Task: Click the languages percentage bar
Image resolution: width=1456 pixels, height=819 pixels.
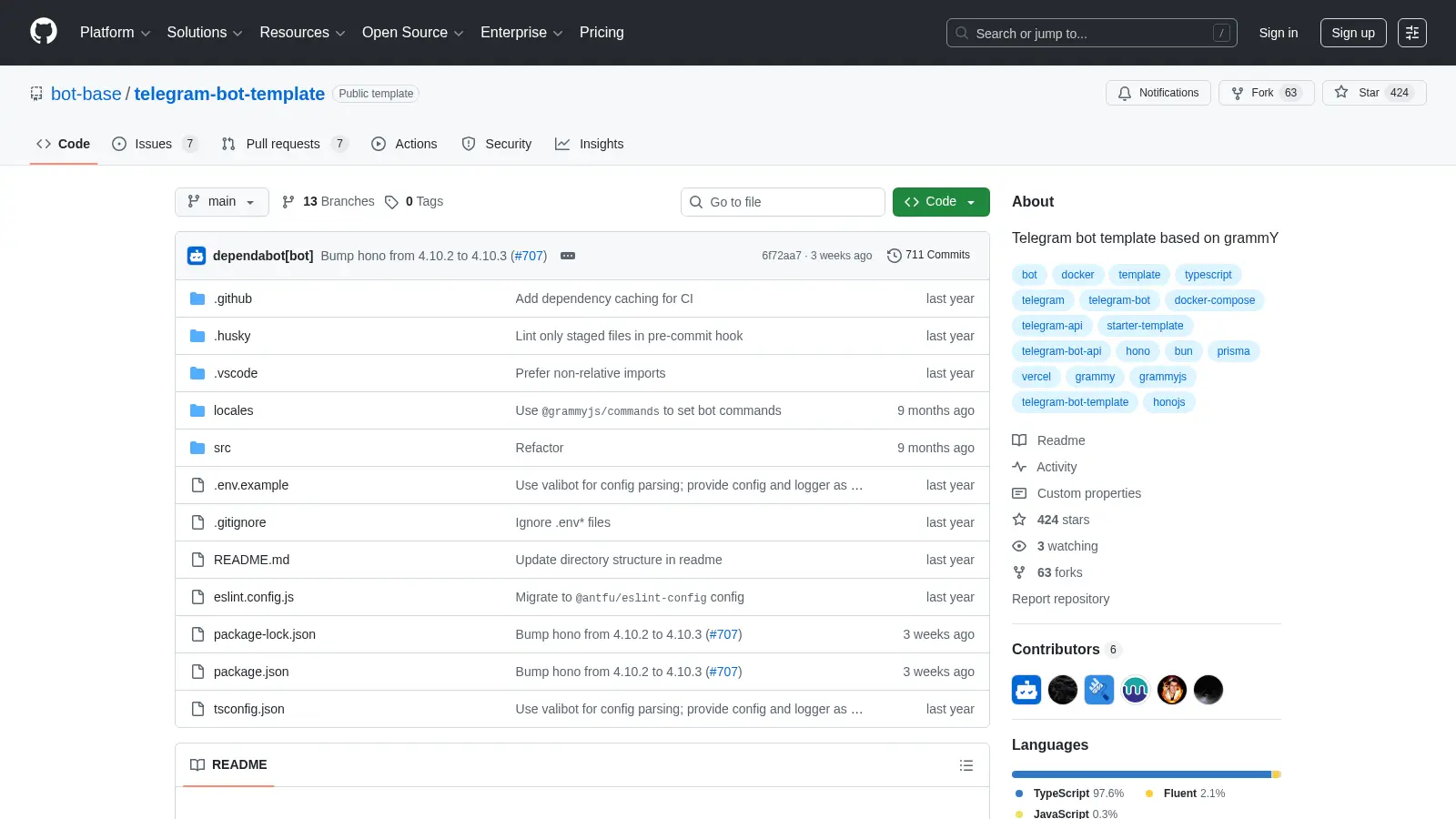Action: point(1147,774)
